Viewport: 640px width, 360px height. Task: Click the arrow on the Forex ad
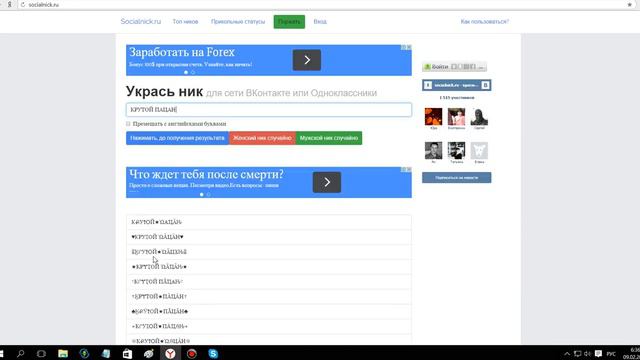(307, 60)
